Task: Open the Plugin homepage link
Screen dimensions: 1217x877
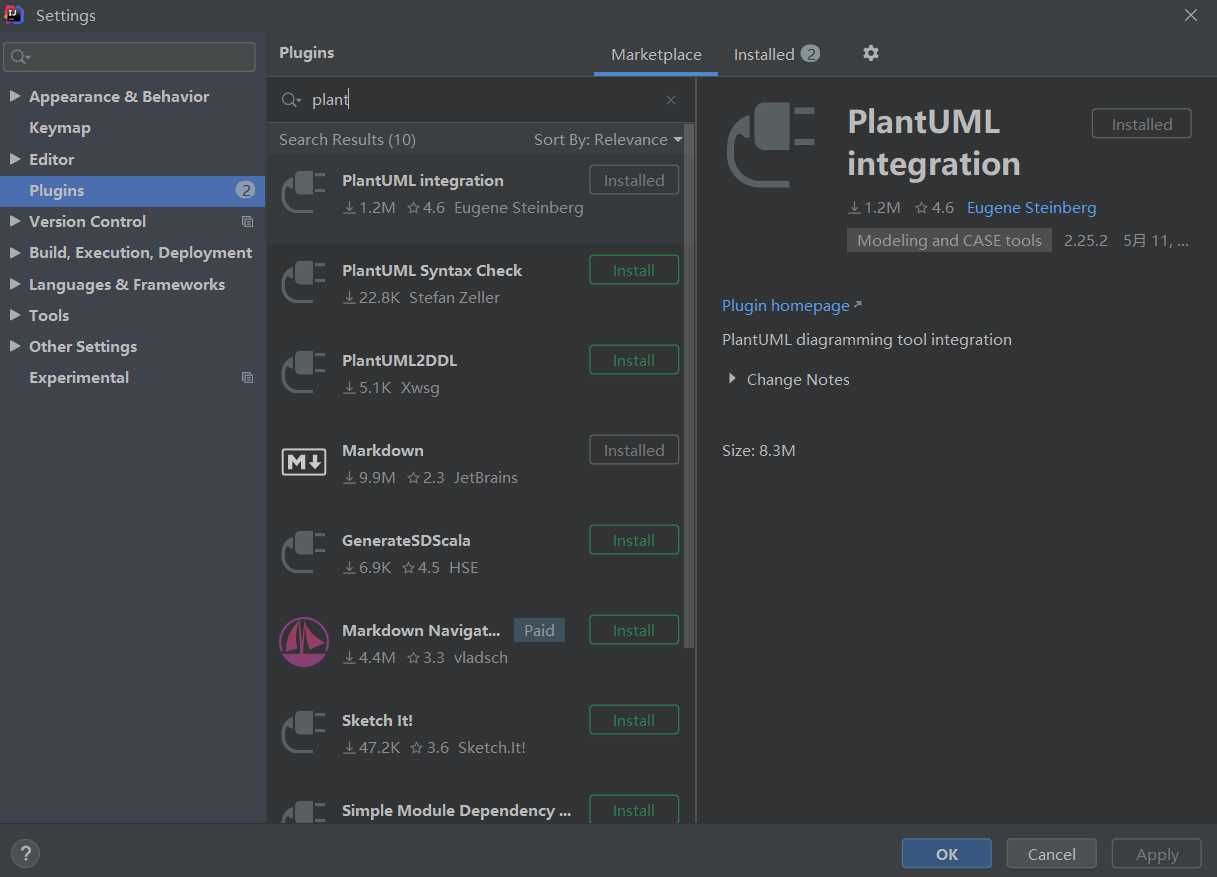Action: click(786, 306)
